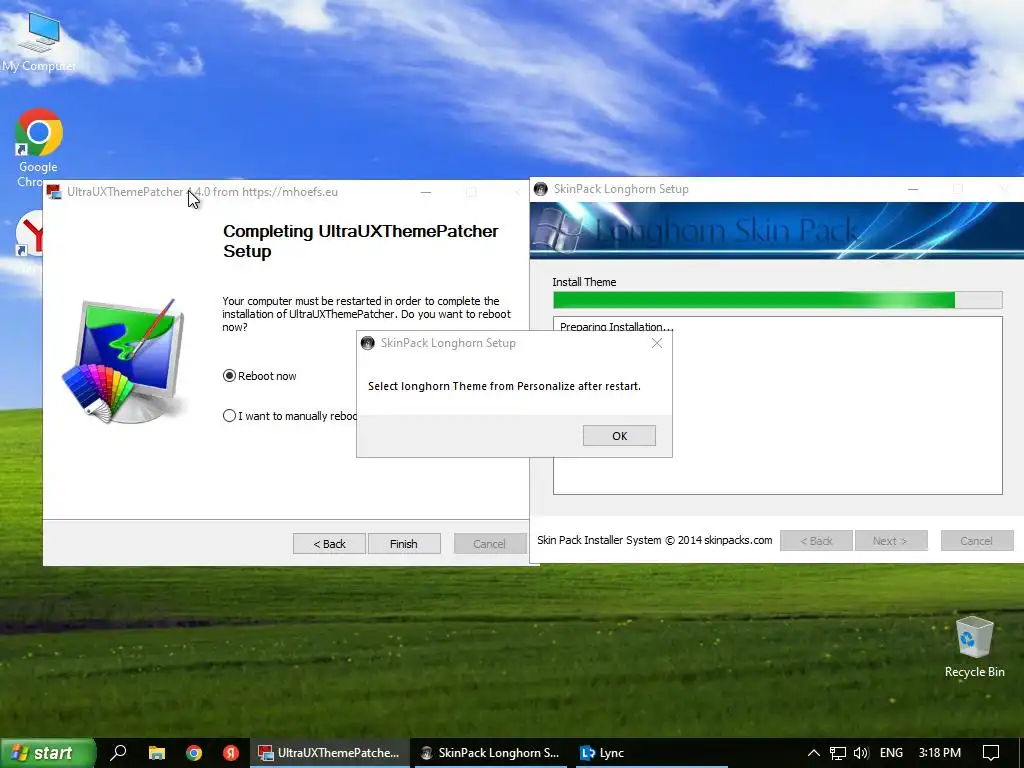1024x768 pixels.
Task: Show hidden tray icons chevron
Action: [x=814, y=753]
